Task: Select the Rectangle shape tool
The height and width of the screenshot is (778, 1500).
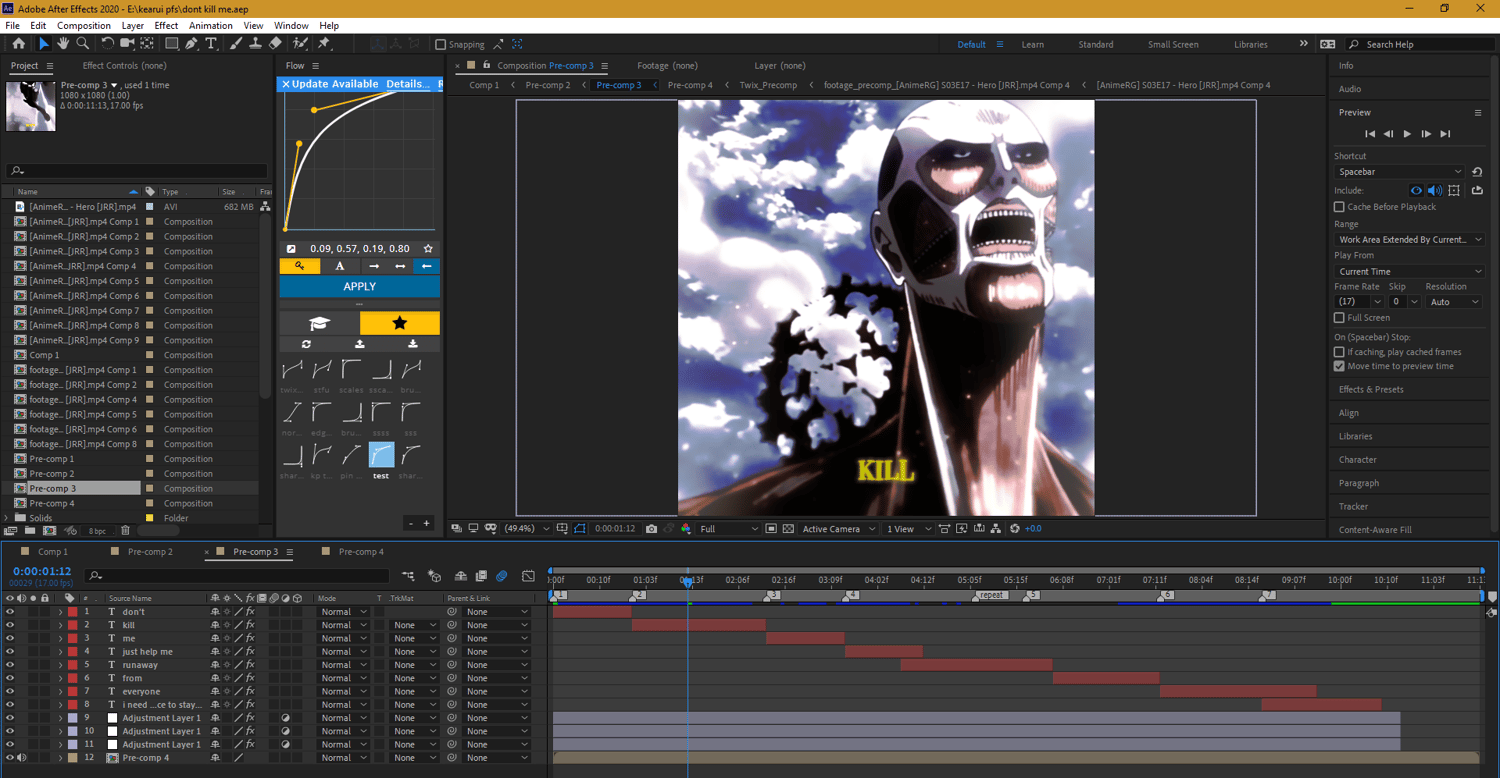Action: [x=172, y=44]
